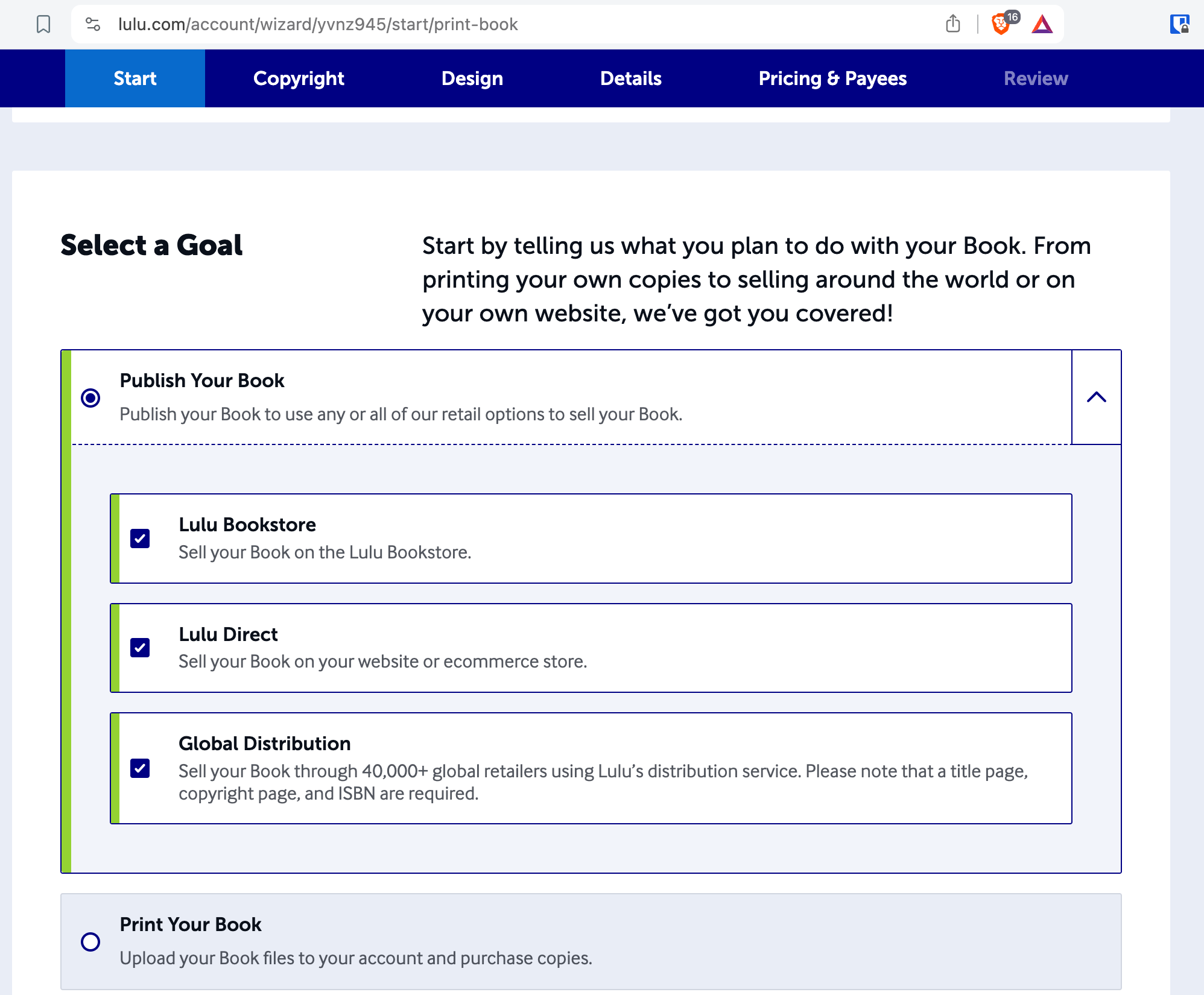Select the Print Your Book radio button
1204x995 pixels.
point(90,941)
